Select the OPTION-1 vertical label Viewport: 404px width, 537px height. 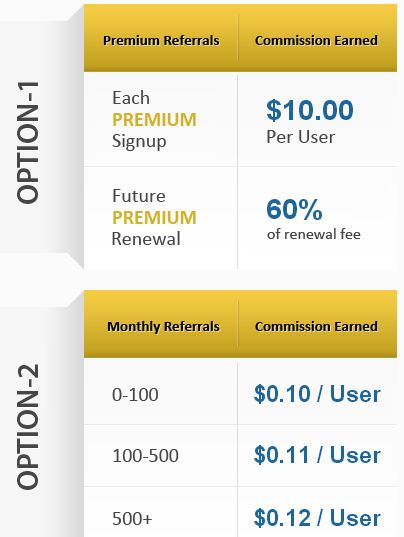click(27, 142)
